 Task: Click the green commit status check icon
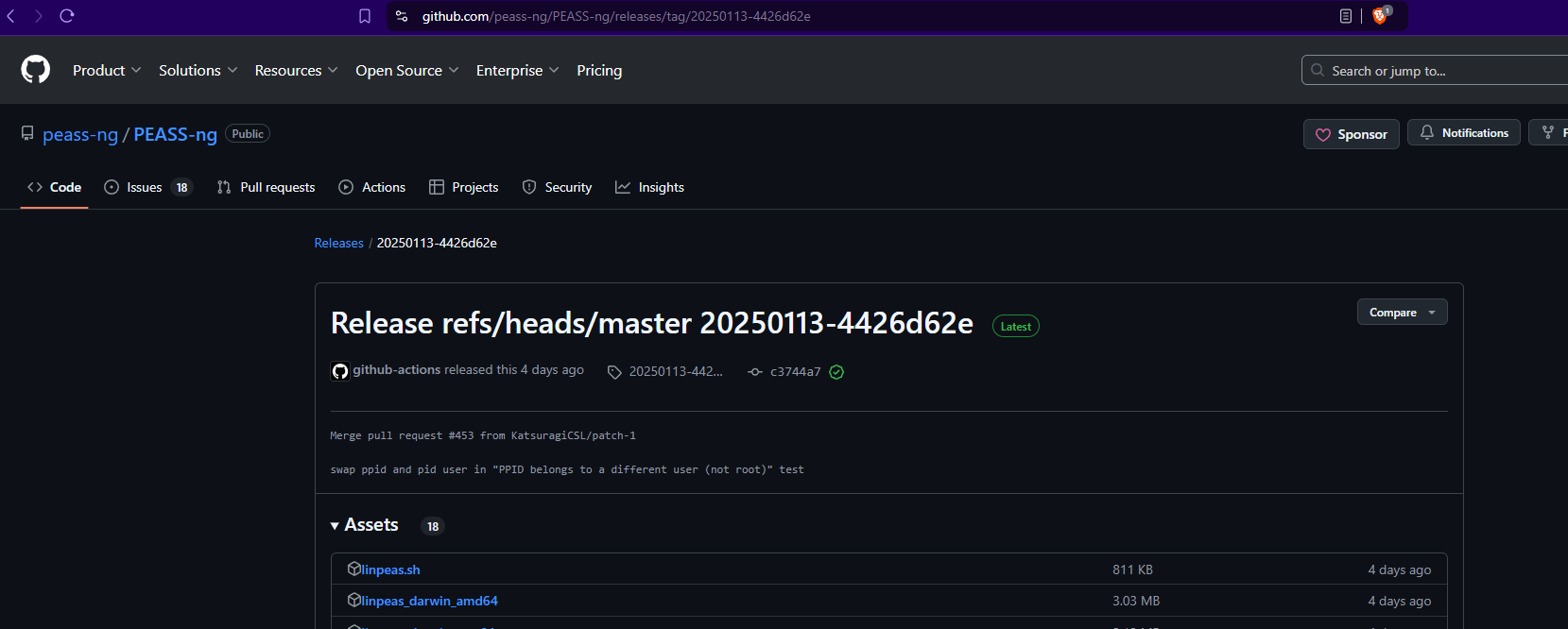836,372
